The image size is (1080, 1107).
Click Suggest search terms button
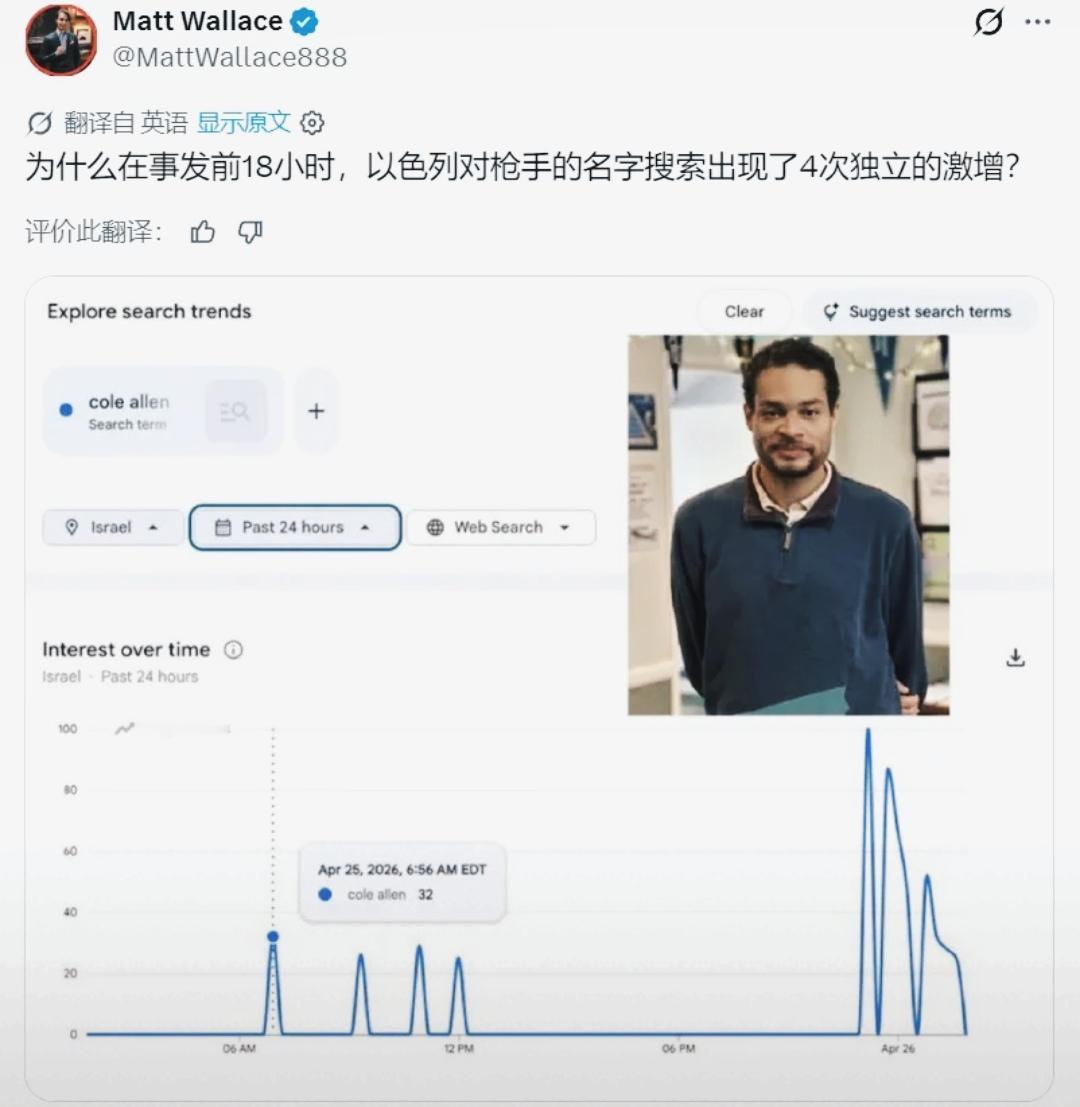pyautogui.click(x=918, y=311)
